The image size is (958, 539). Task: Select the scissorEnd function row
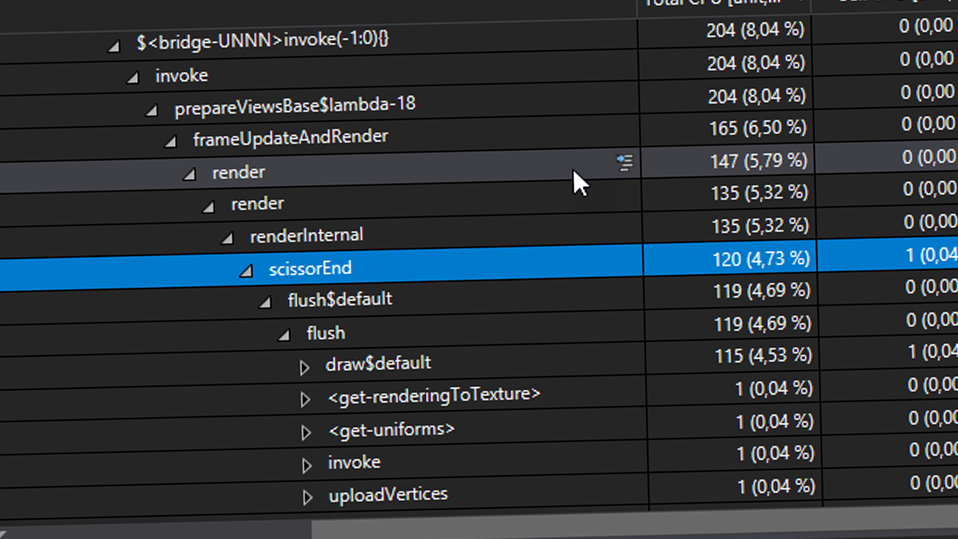[310, 268]
